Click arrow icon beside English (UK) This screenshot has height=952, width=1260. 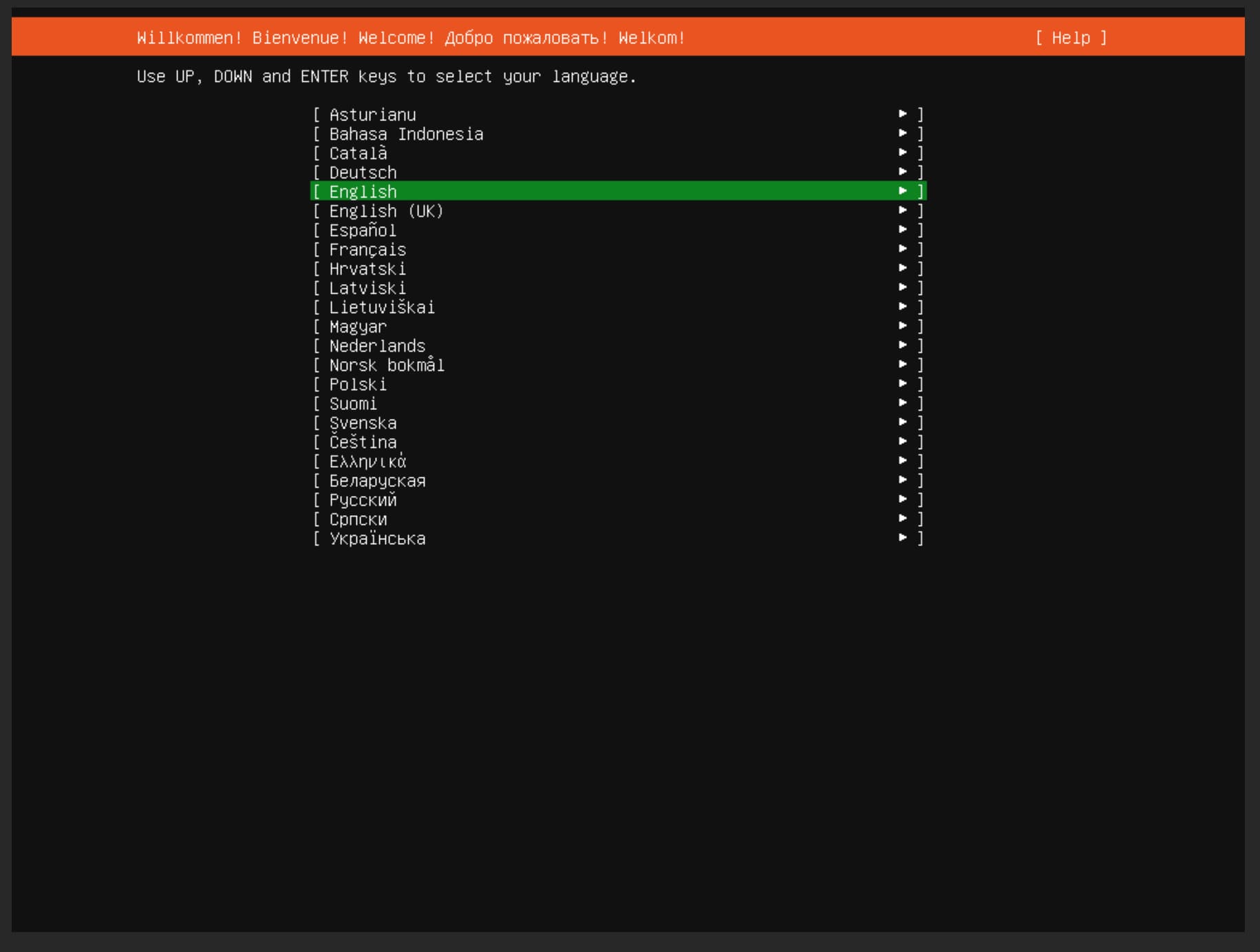pos(903,210)
